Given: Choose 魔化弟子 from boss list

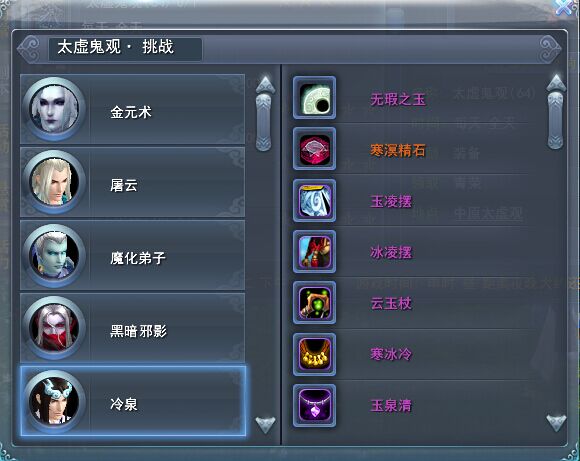Looking at the screenshot, I should pos(132,255).
